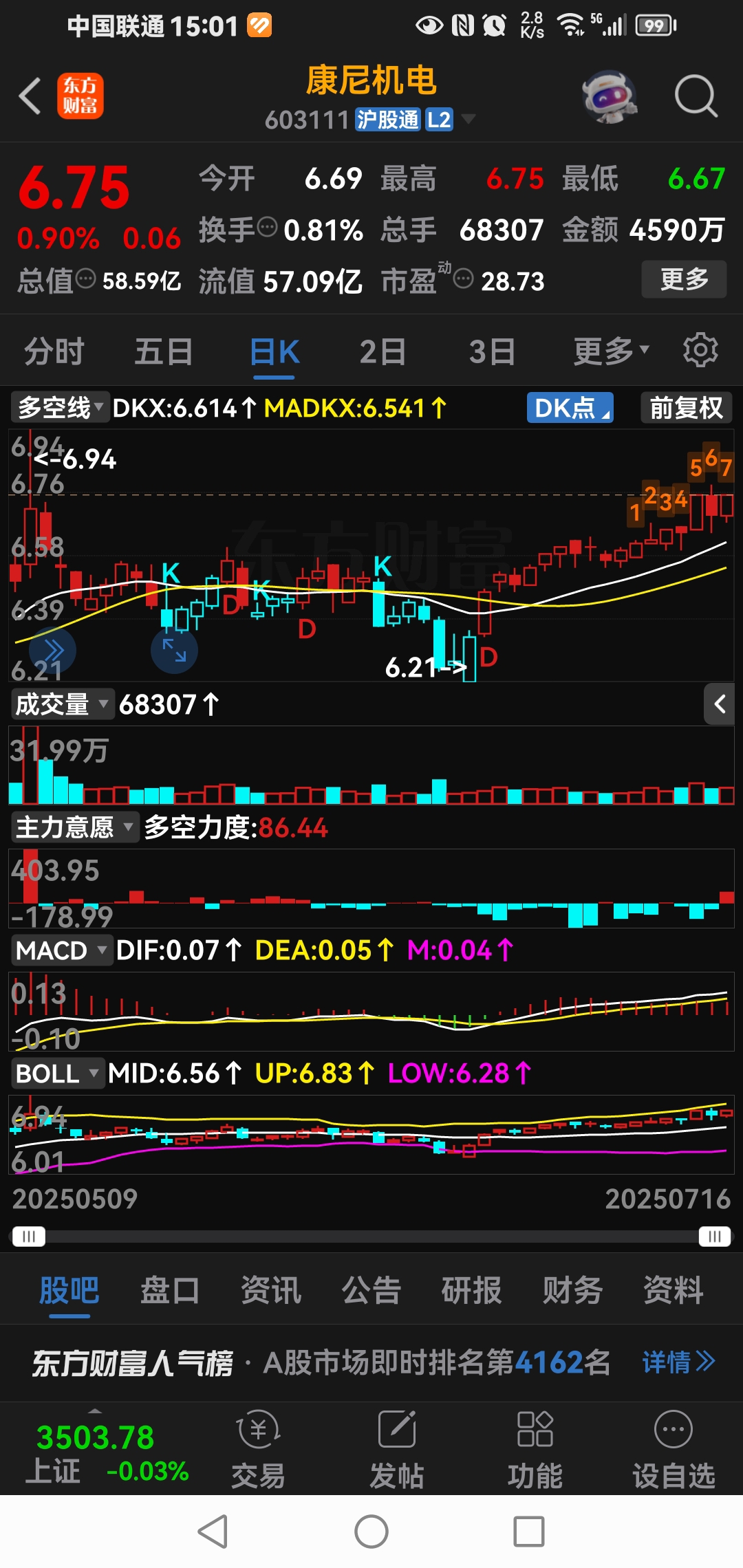Tap the 6.75 current price
The width and height of the screenshot is (743, 1568).
point(74,187)
